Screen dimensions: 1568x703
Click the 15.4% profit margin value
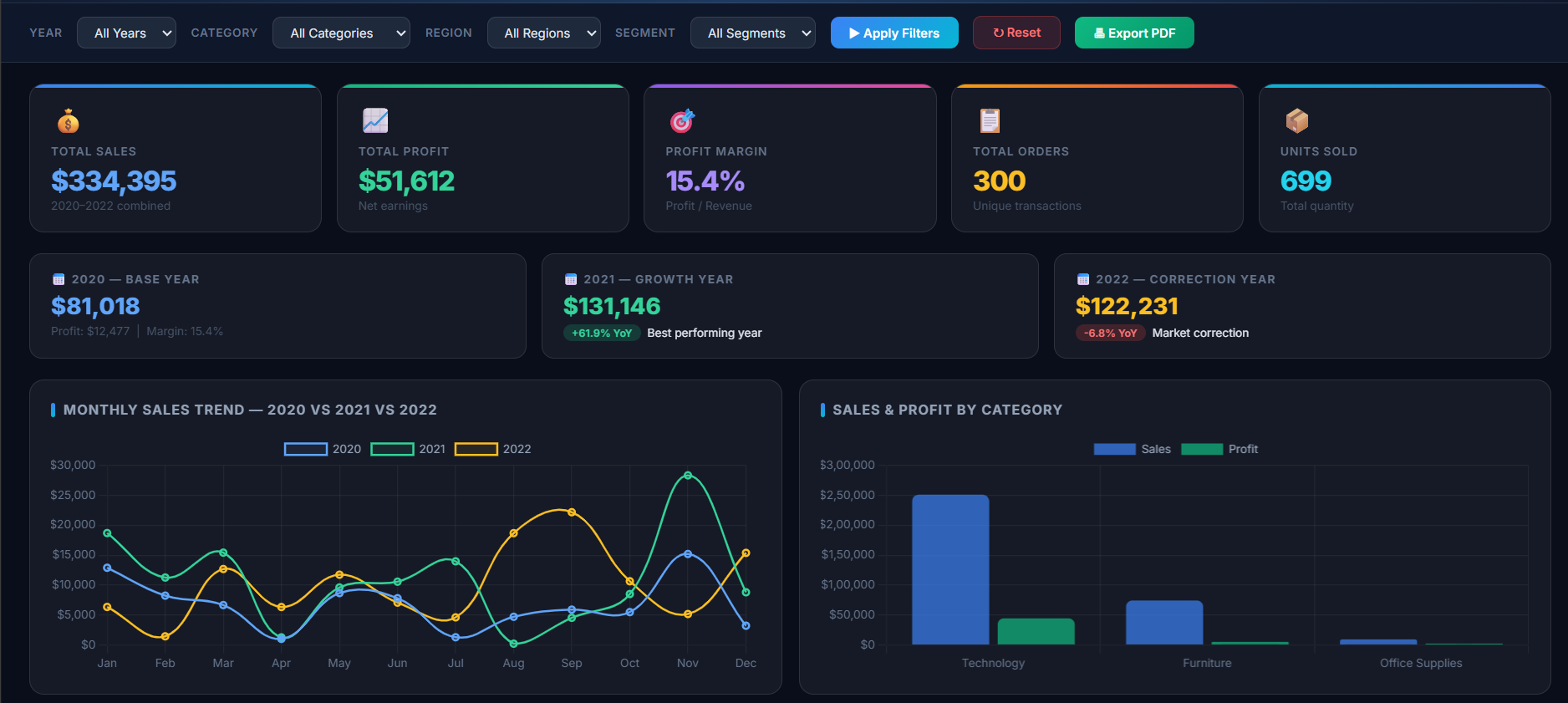point(705,181)
